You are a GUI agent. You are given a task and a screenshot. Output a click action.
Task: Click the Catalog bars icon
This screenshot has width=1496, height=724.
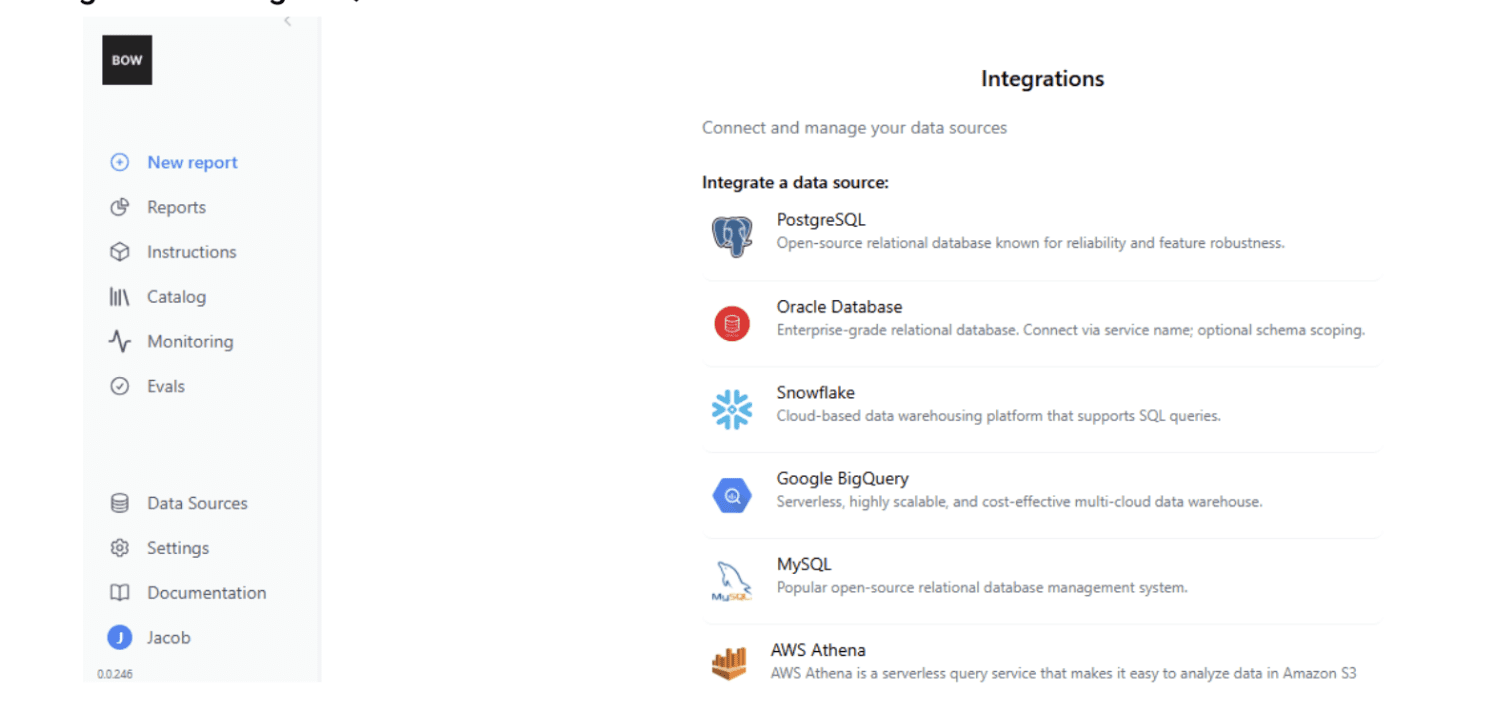120,296
